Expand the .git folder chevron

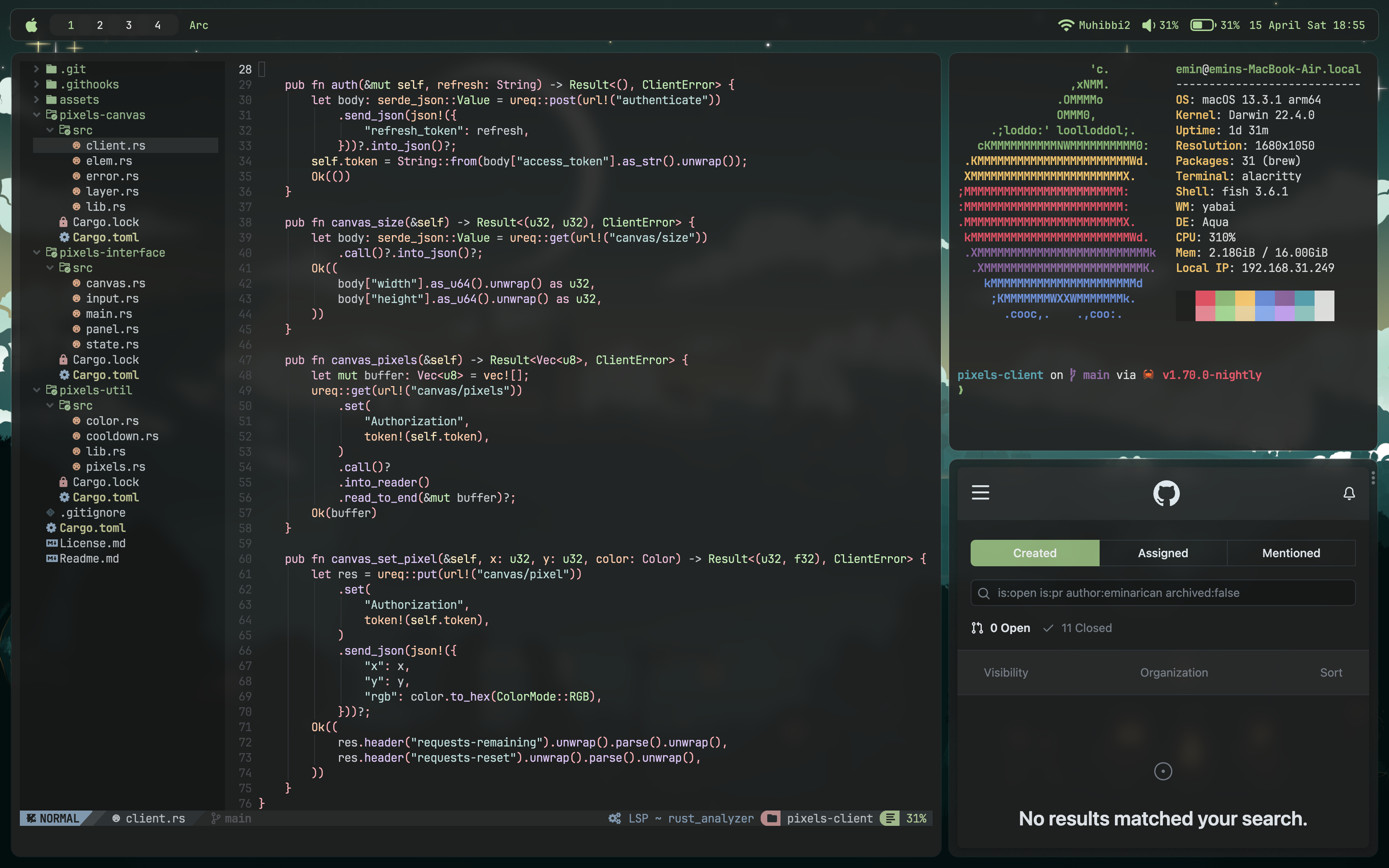tap(37, 69)
